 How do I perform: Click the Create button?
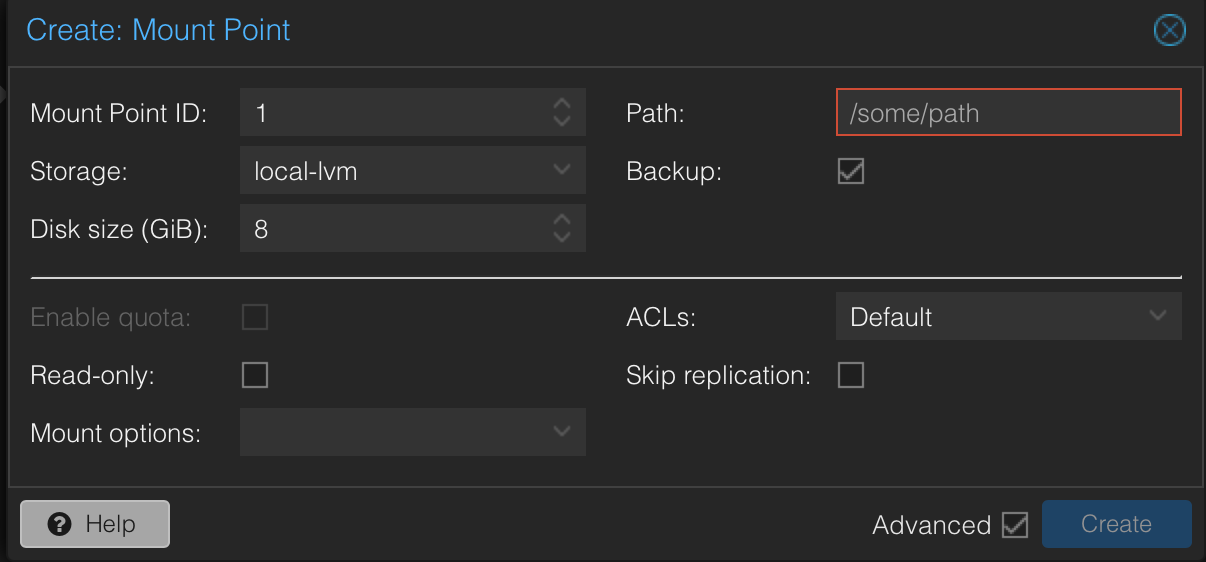point(1116,524)
